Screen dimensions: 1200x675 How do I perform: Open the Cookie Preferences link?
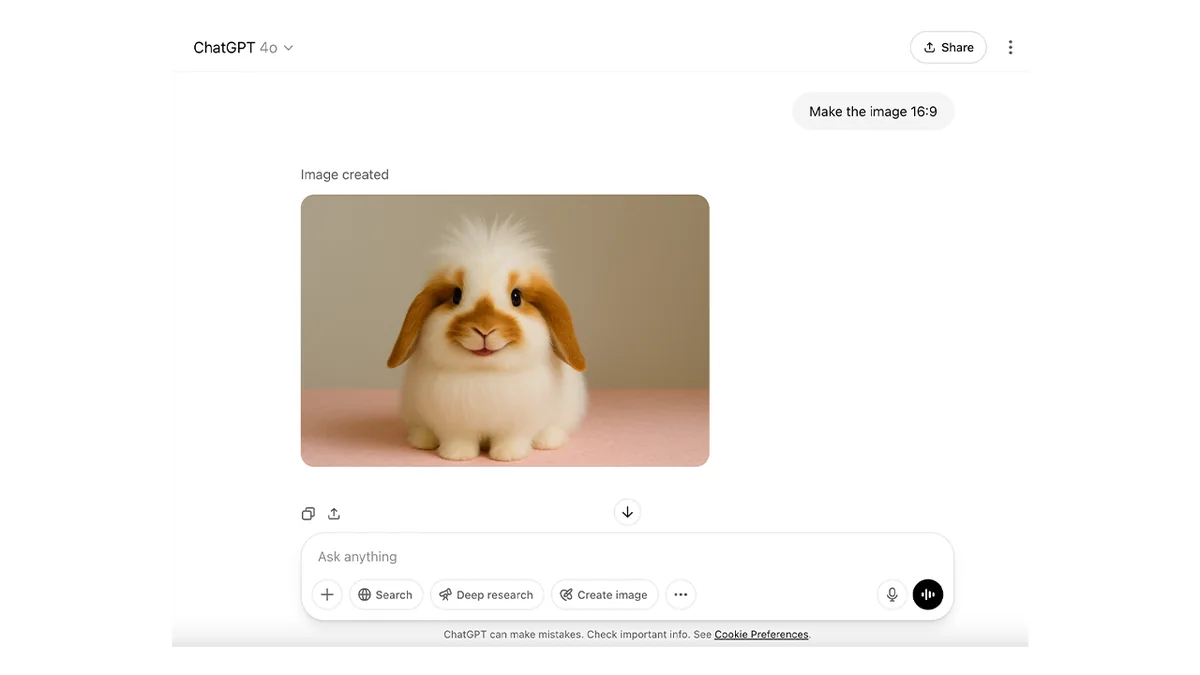761,635
